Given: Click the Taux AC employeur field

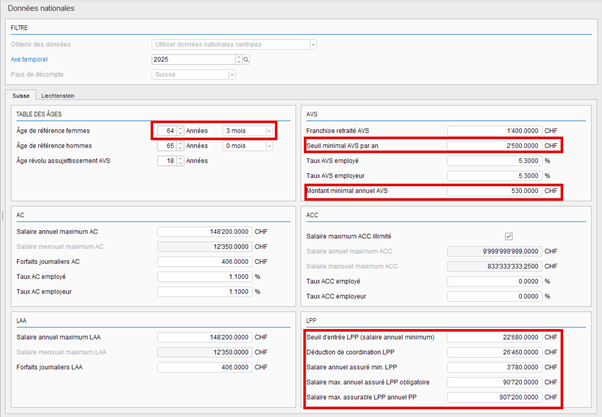Looking at the screenshot, I should coord(205,292).
